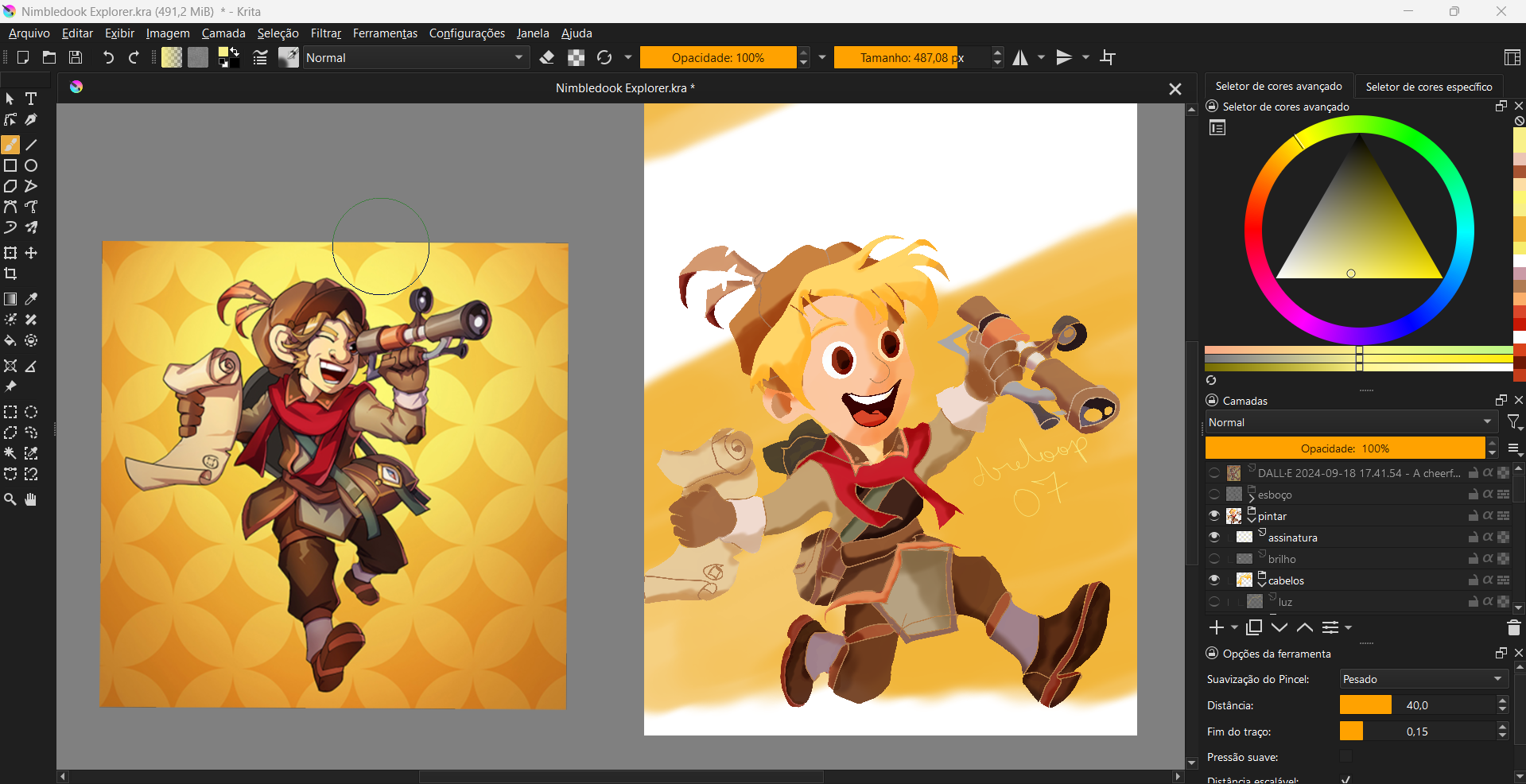The width and height of the screenshot is (1526, 784).
Task: Toggle eraser mode in toolbar
Action: [x=547, y=57]
